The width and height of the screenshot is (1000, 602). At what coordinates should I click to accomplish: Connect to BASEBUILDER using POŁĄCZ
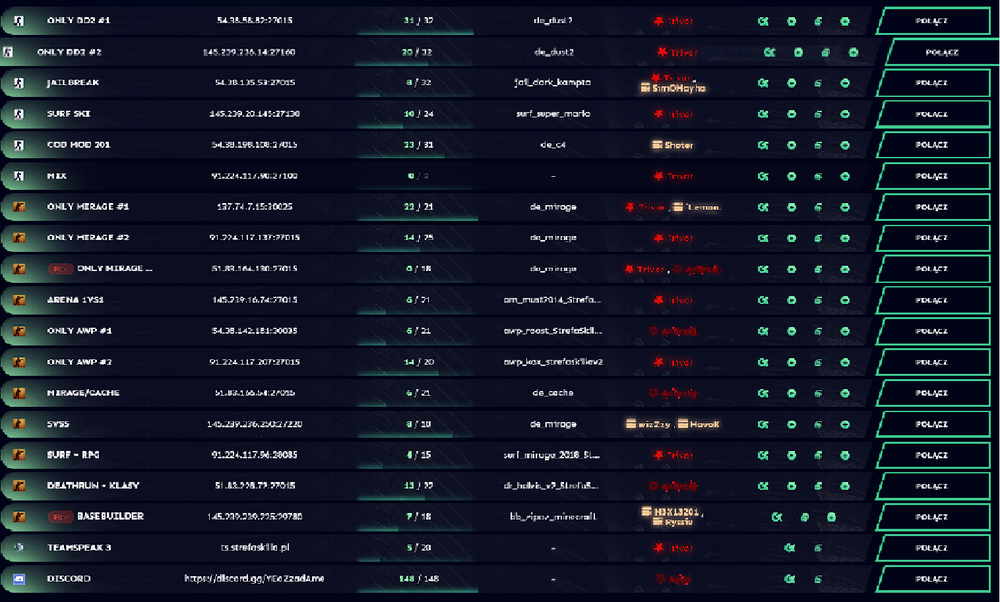coord(932,517)
